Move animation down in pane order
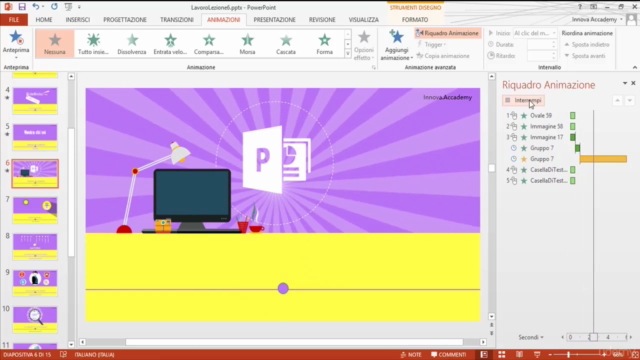This screenshot has height=360, width=640. coord(630,100)
